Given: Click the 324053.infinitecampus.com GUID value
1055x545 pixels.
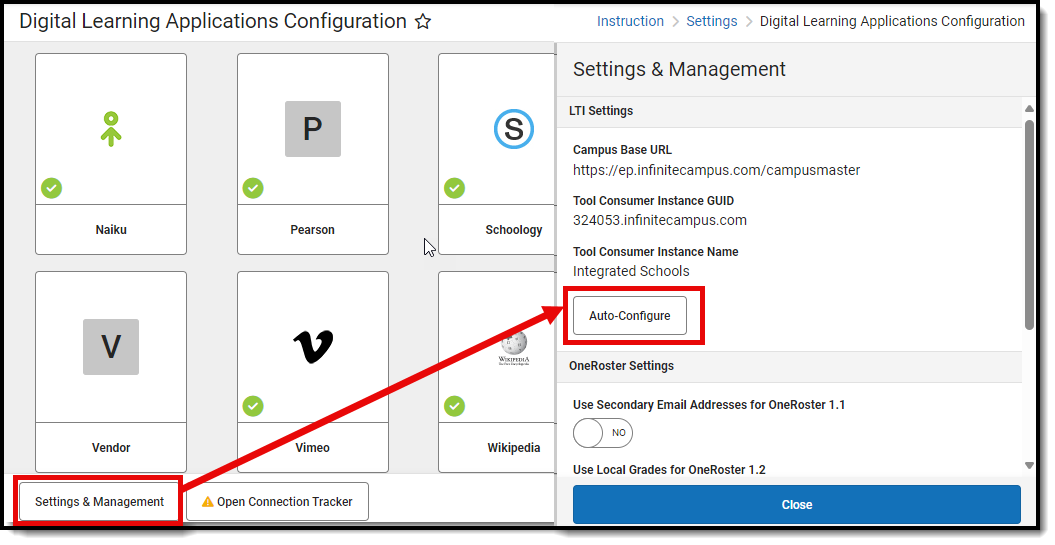Looking at the screenshot, I should [660, 221].
